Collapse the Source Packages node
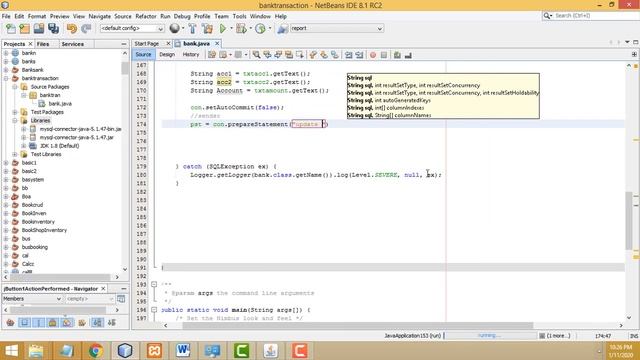 [15, 87]
